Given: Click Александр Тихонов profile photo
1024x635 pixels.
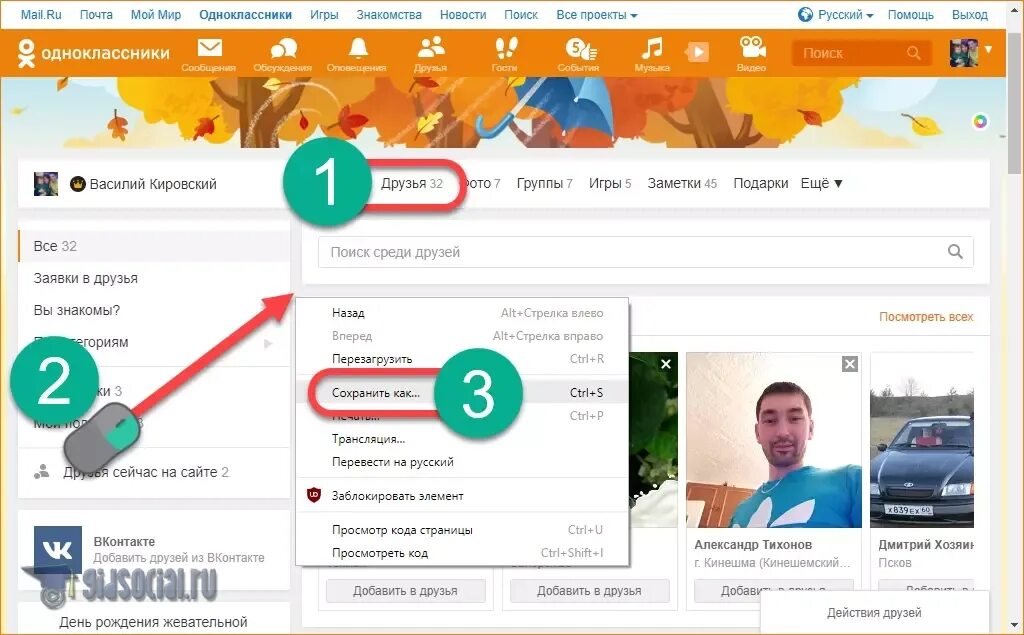Looking at the screenshot, I should click(x=774, y=440).
